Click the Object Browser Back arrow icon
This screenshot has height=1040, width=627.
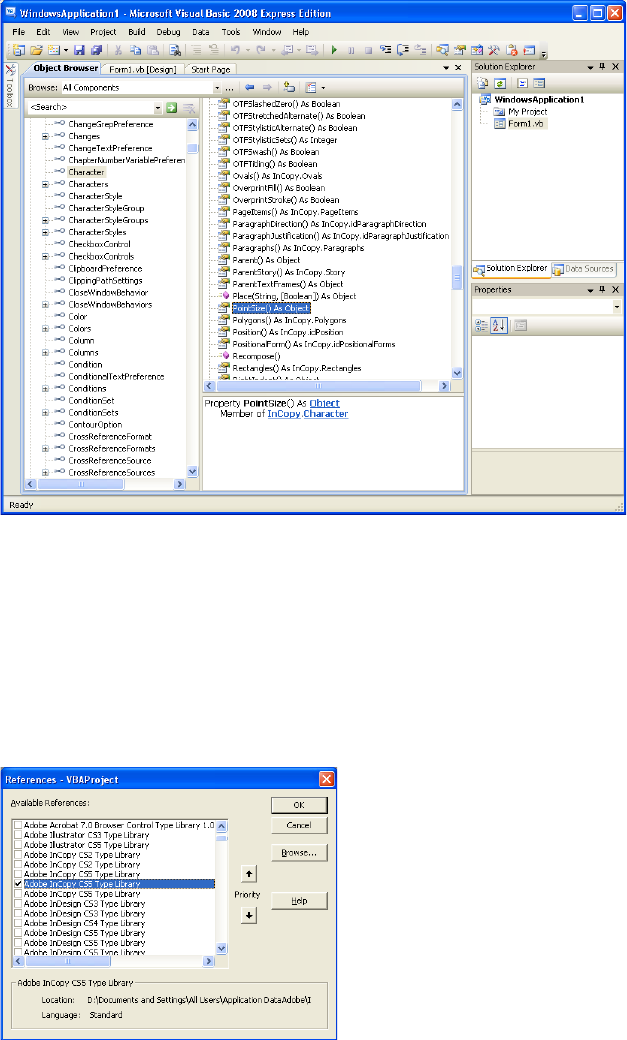[249, 88]
